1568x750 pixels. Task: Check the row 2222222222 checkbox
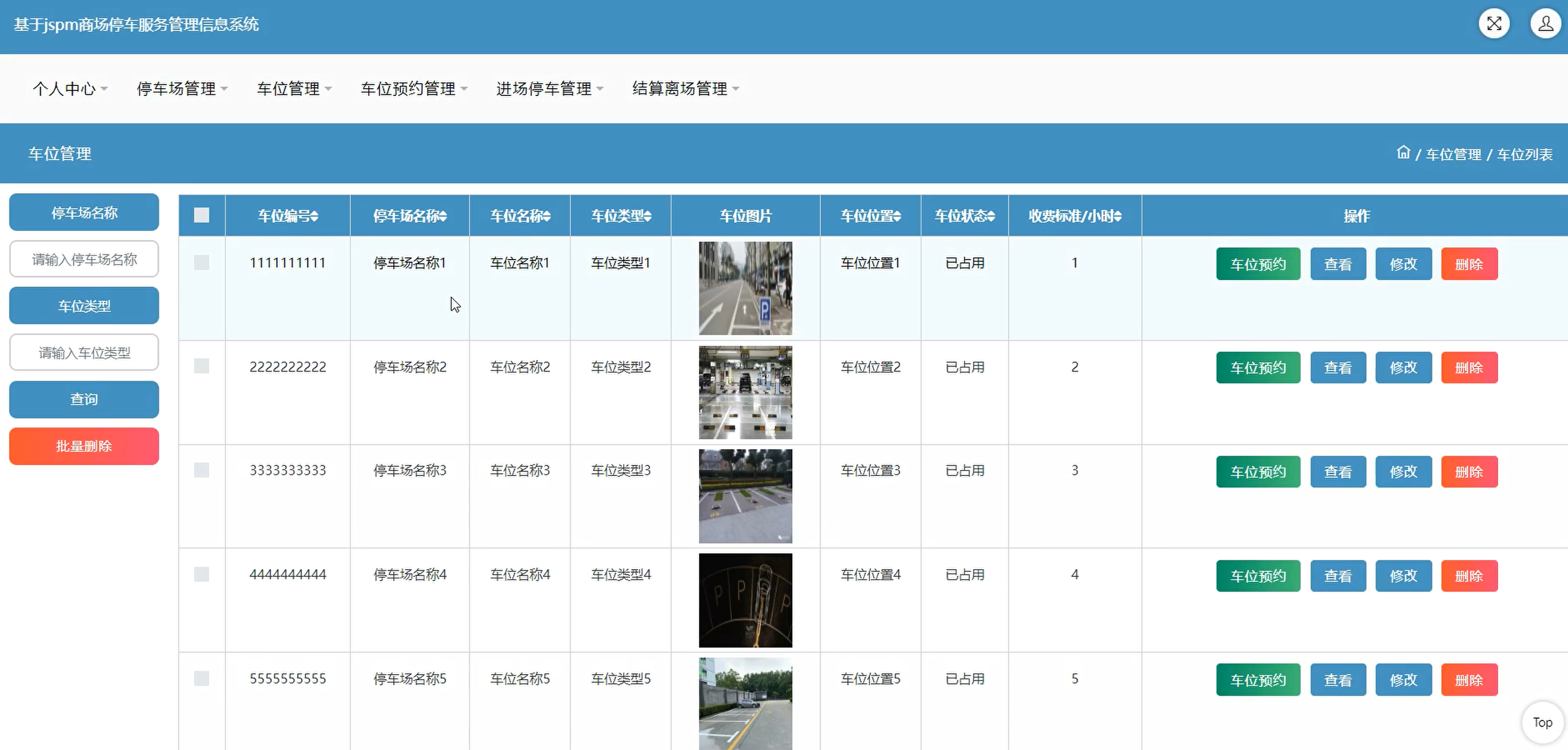click(201, 366)
